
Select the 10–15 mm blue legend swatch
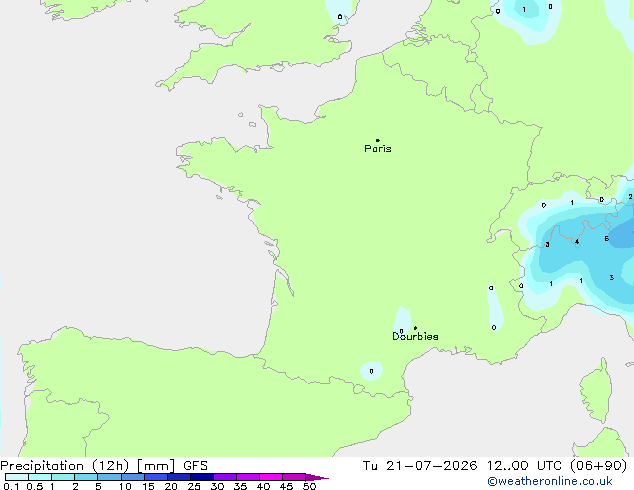[x=133, y=477]
